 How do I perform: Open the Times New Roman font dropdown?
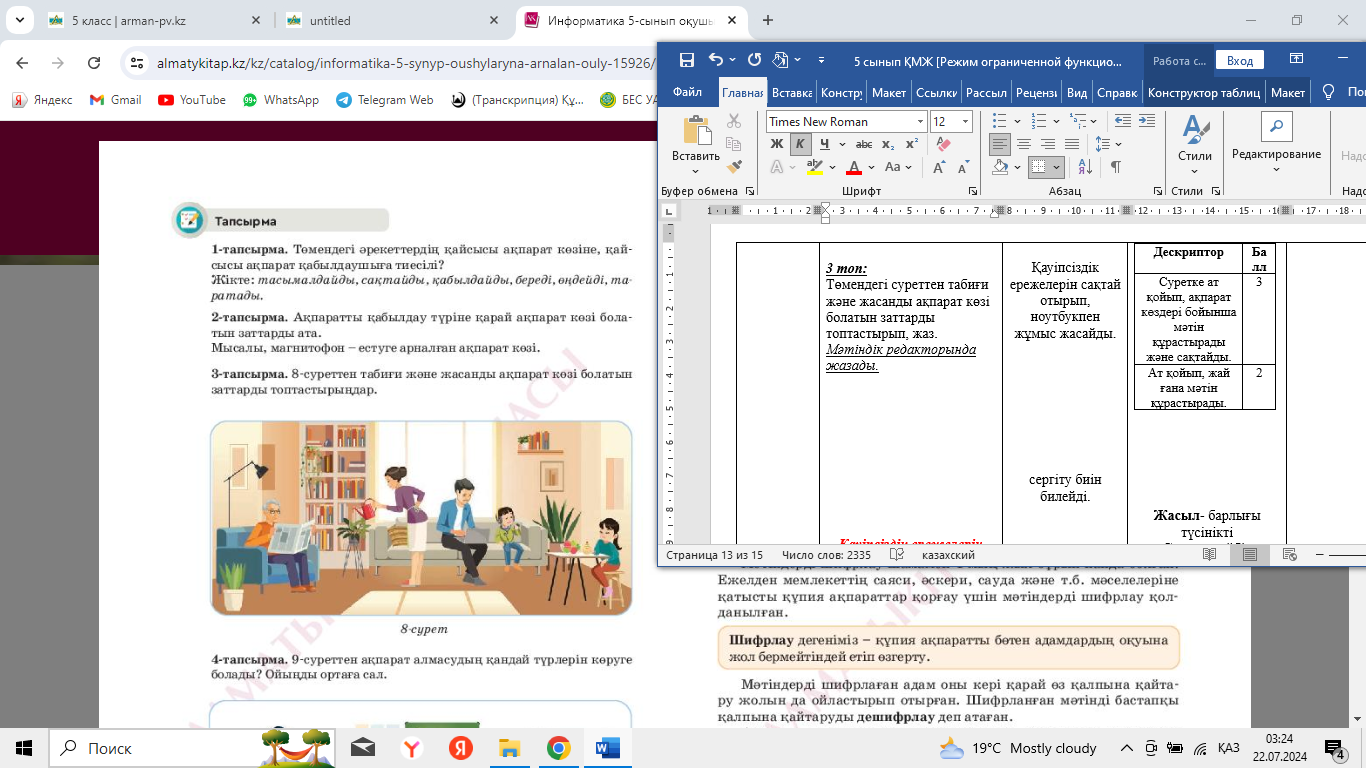[920, 121]
